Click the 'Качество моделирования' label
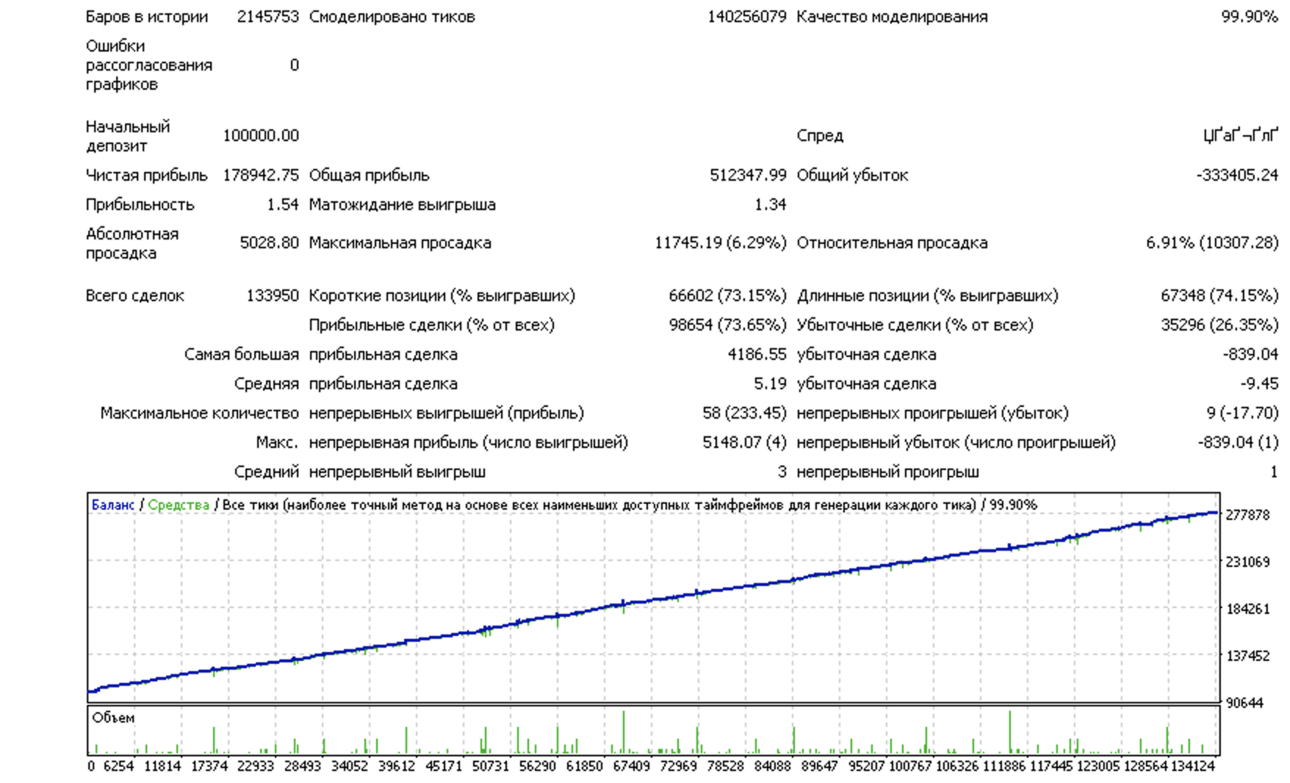The height and width of the screenshot is (783, 1290). pyautogui.click(x=892, y=17)
